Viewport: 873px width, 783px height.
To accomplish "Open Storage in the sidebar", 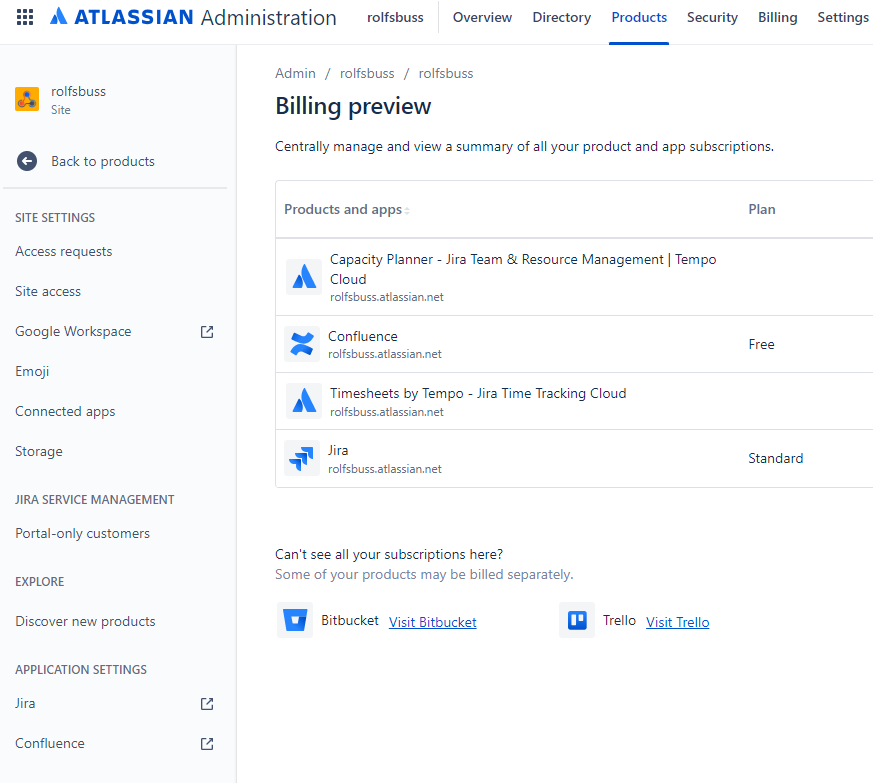I will tap(38, 452).
